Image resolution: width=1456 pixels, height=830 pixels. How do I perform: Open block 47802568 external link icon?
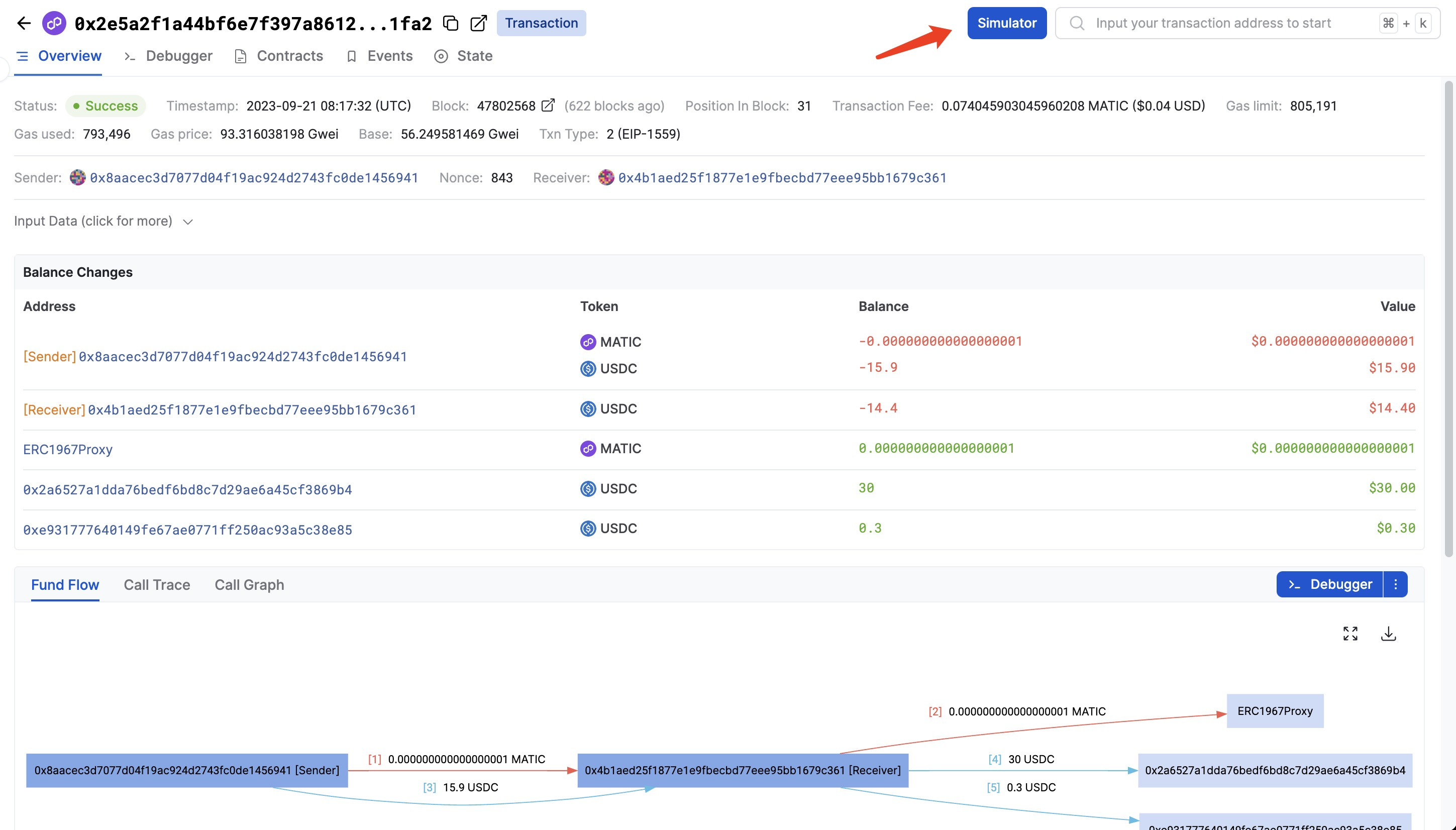548,106
